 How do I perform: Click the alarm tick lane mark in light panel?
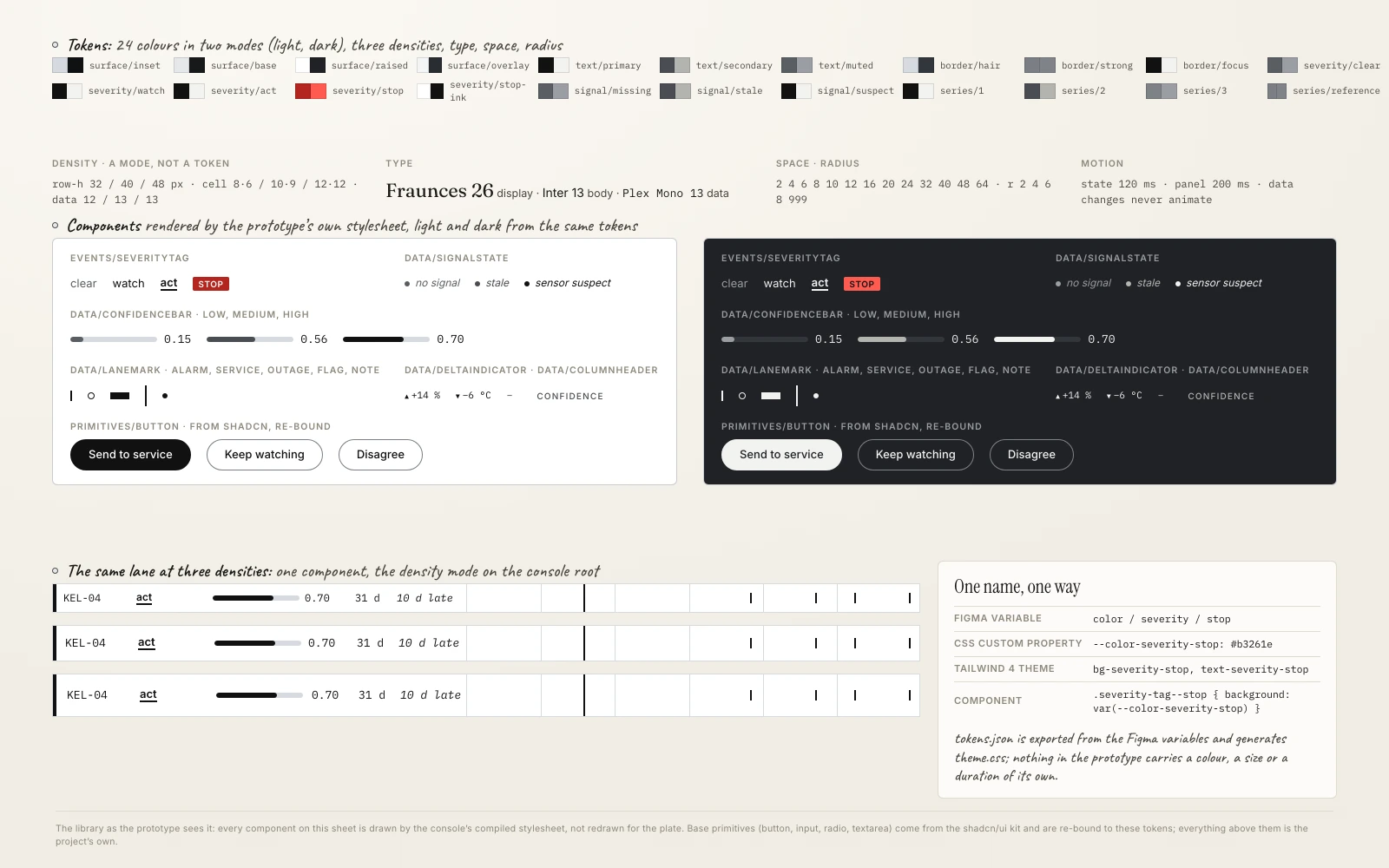click(71, 396)
